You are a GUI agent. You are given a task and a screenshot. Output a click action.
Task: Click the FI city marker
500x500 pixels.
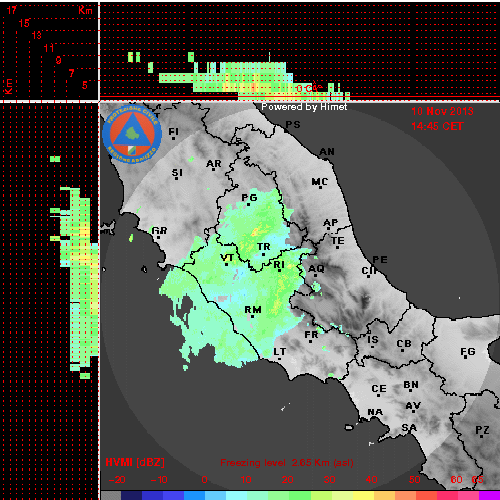173,138
